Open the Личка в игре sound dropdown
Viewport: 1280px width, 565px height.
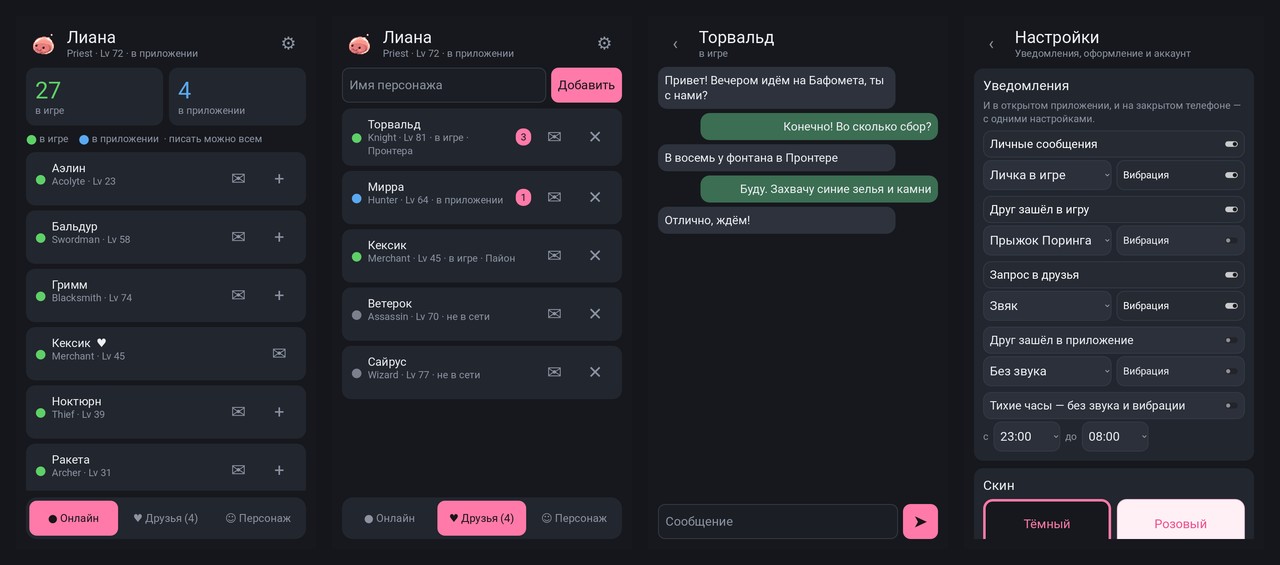tap(1048, 175)
